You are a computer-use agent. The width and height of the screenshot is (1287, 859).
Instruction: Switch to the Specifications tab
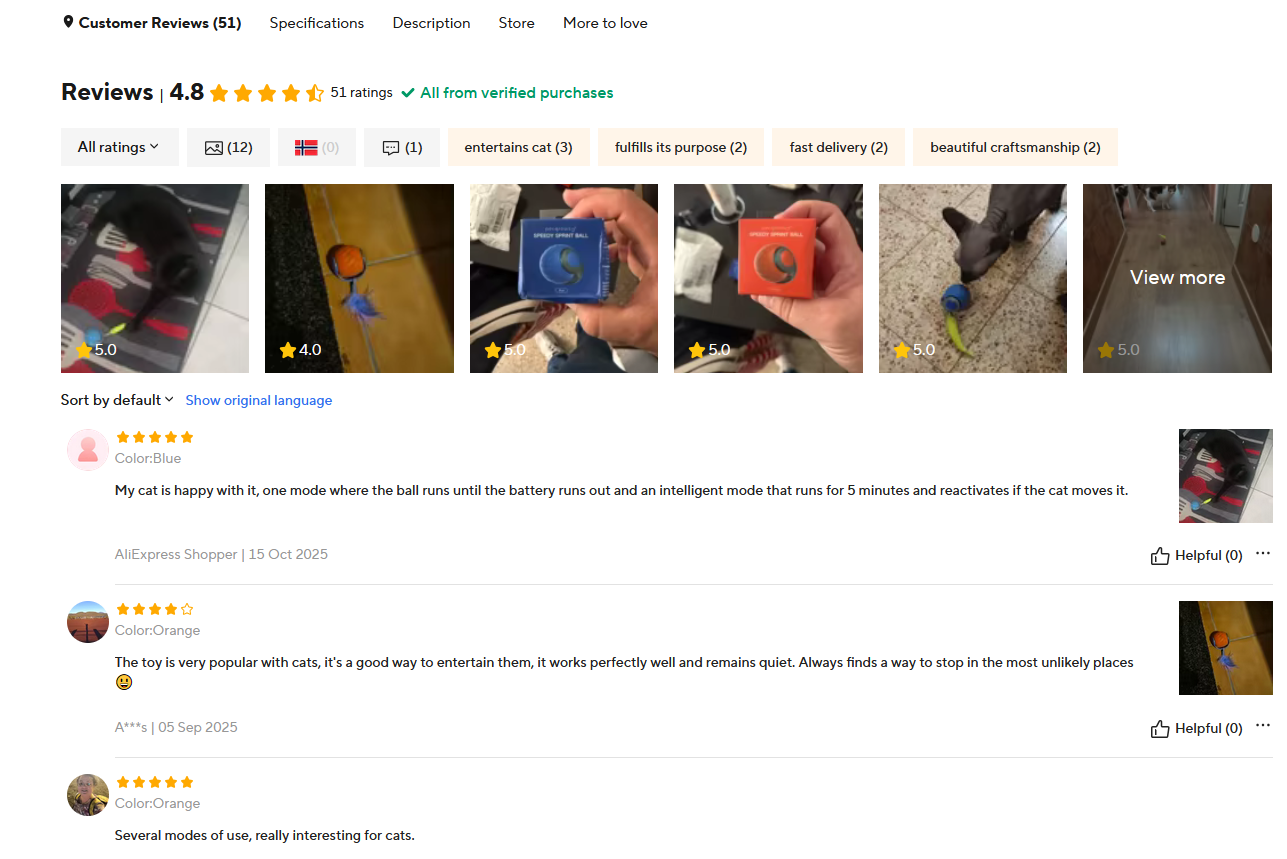[317, 23]
